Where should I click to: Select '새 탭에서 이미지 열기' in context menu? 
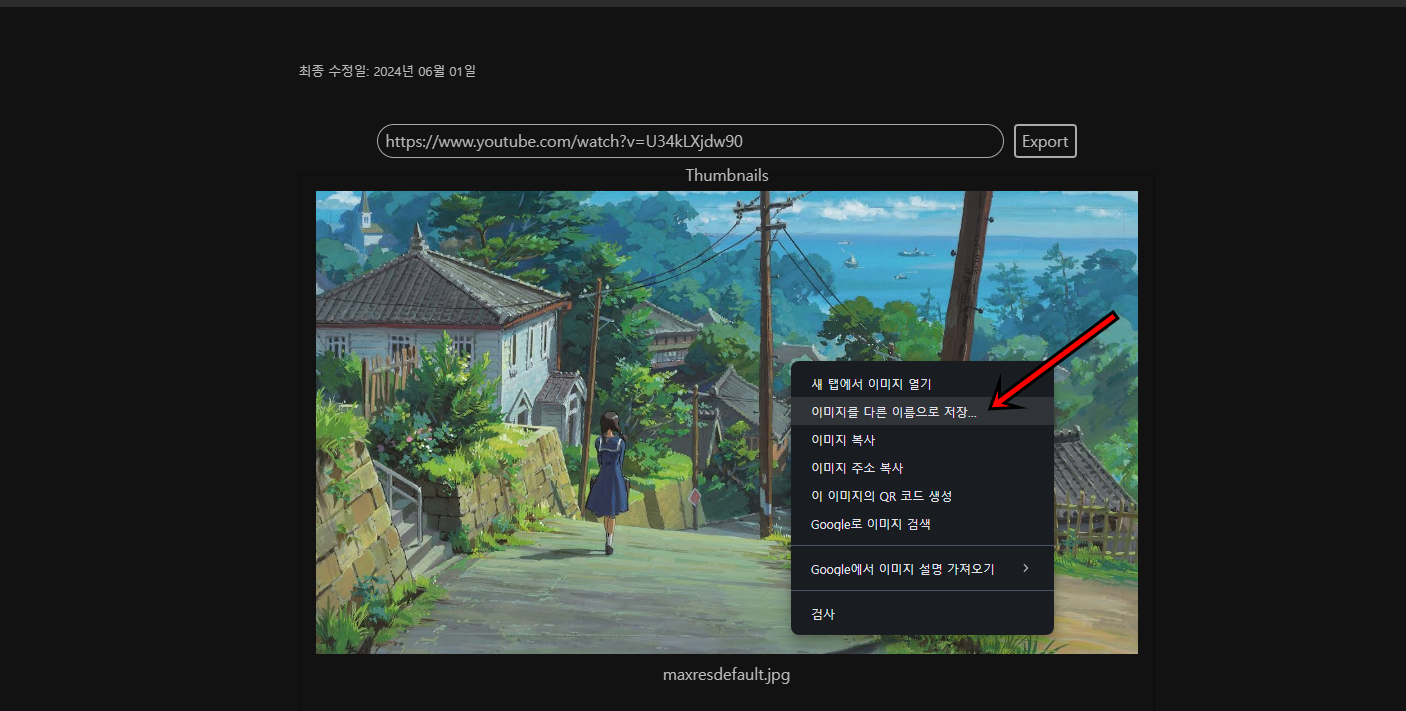[922, 384]
